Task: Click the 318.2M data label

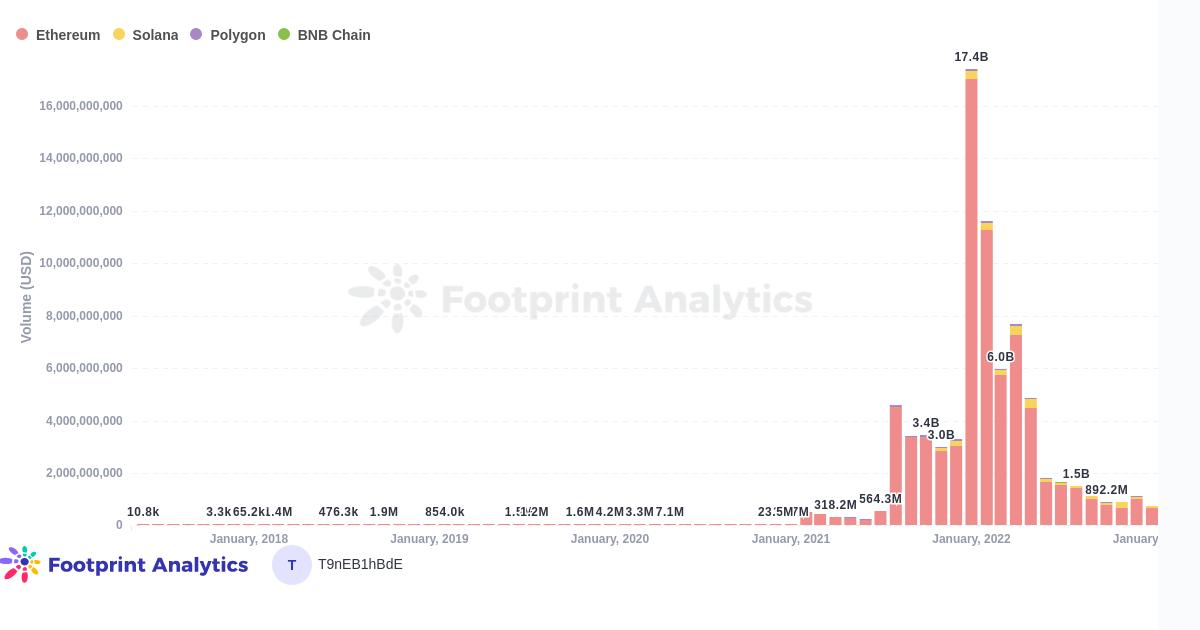Action: pyautogui.click(x=835, y=505)
